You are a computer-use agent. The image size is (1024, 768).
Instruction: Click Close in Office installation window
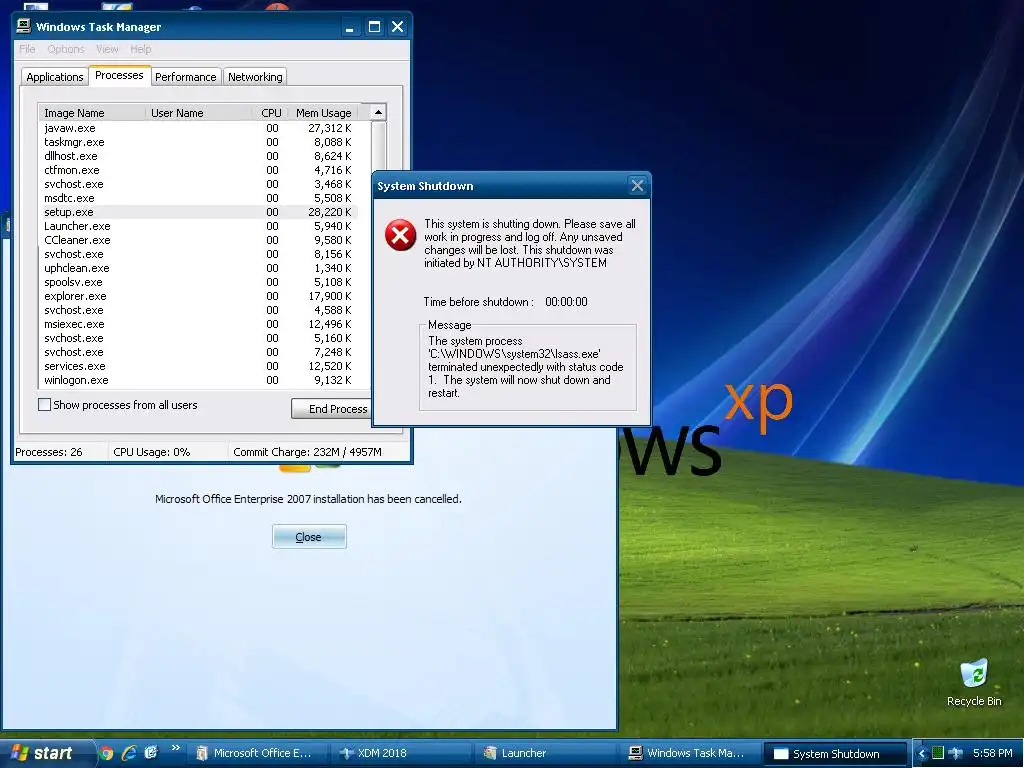coord(309,537)
